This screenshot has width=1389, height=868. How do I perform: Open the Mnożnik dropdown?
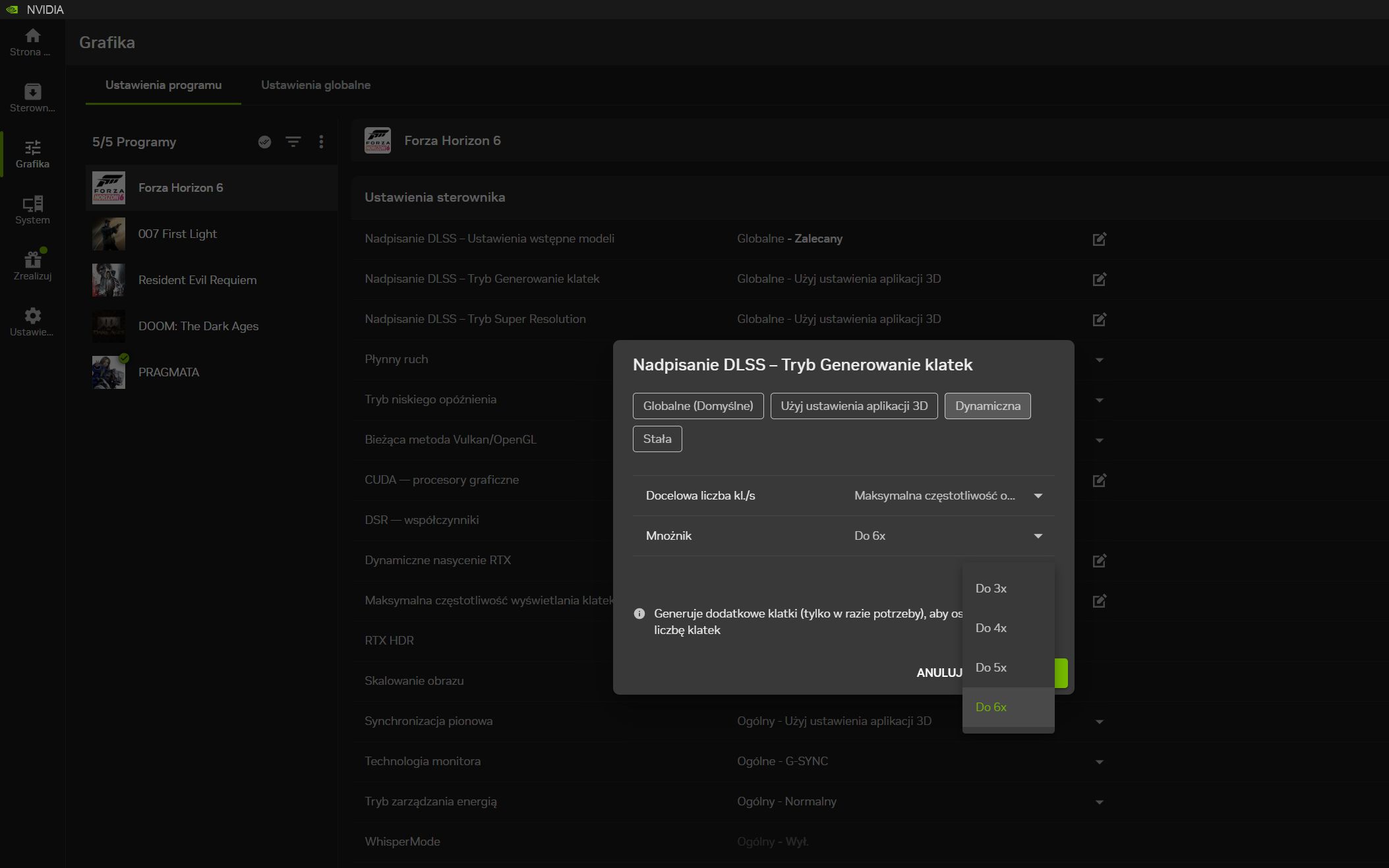click(x=949, y=536)
